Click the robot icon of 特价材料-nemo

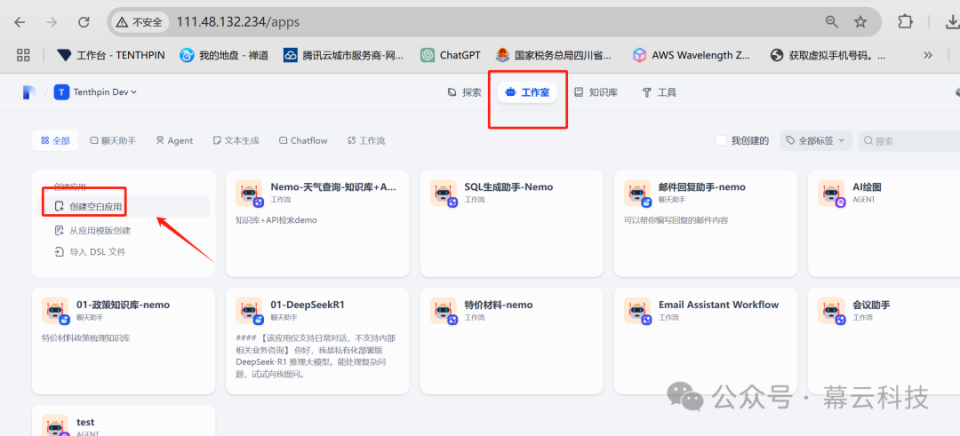443,310
